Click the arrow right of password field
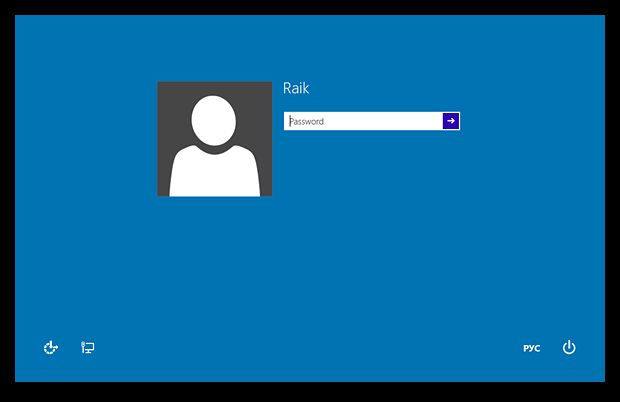 click(x=451, y=121)
